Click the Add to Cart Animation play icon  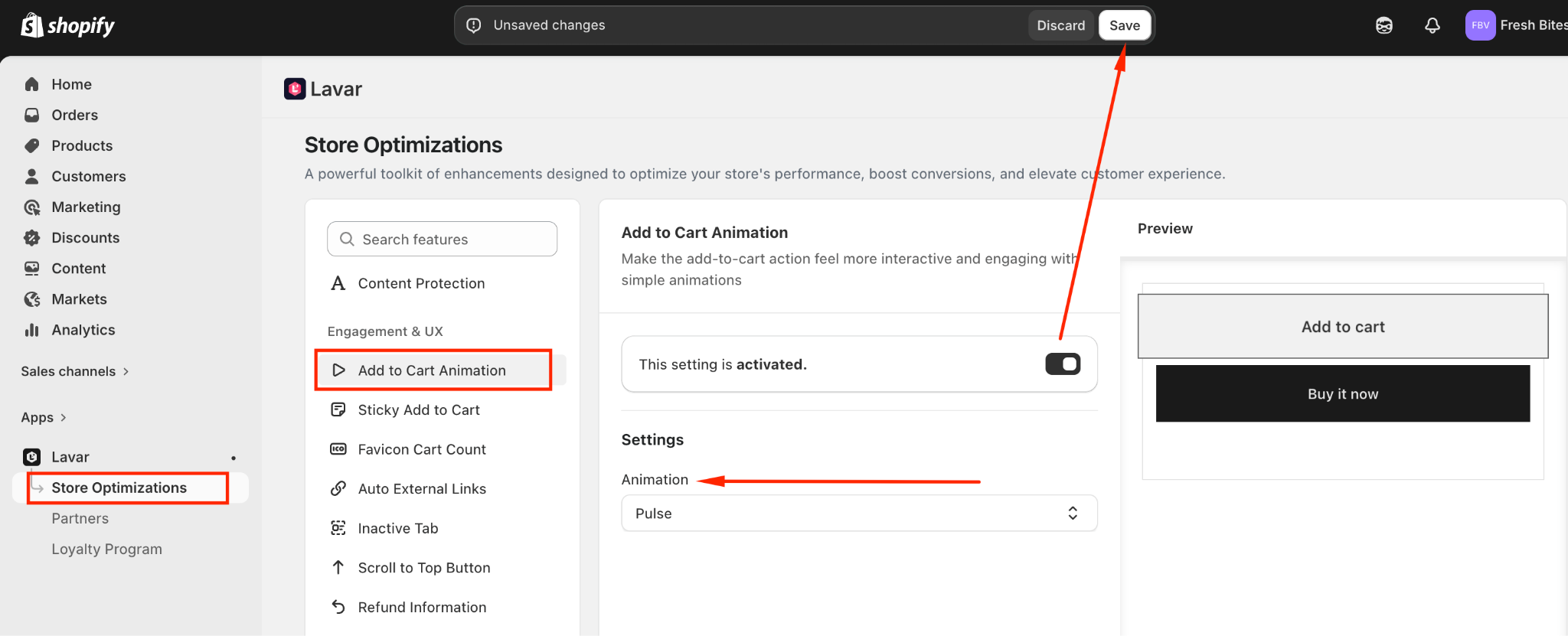point(338,370)
